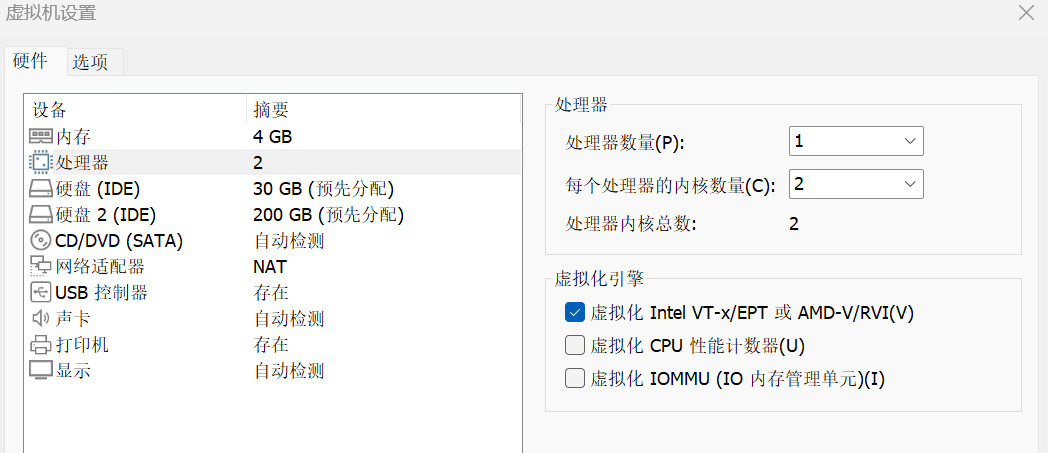The height and width of the screenshot is (453, 1048).
Task: Open the 处理器数量 dropdown
Action: coord(856,141)
